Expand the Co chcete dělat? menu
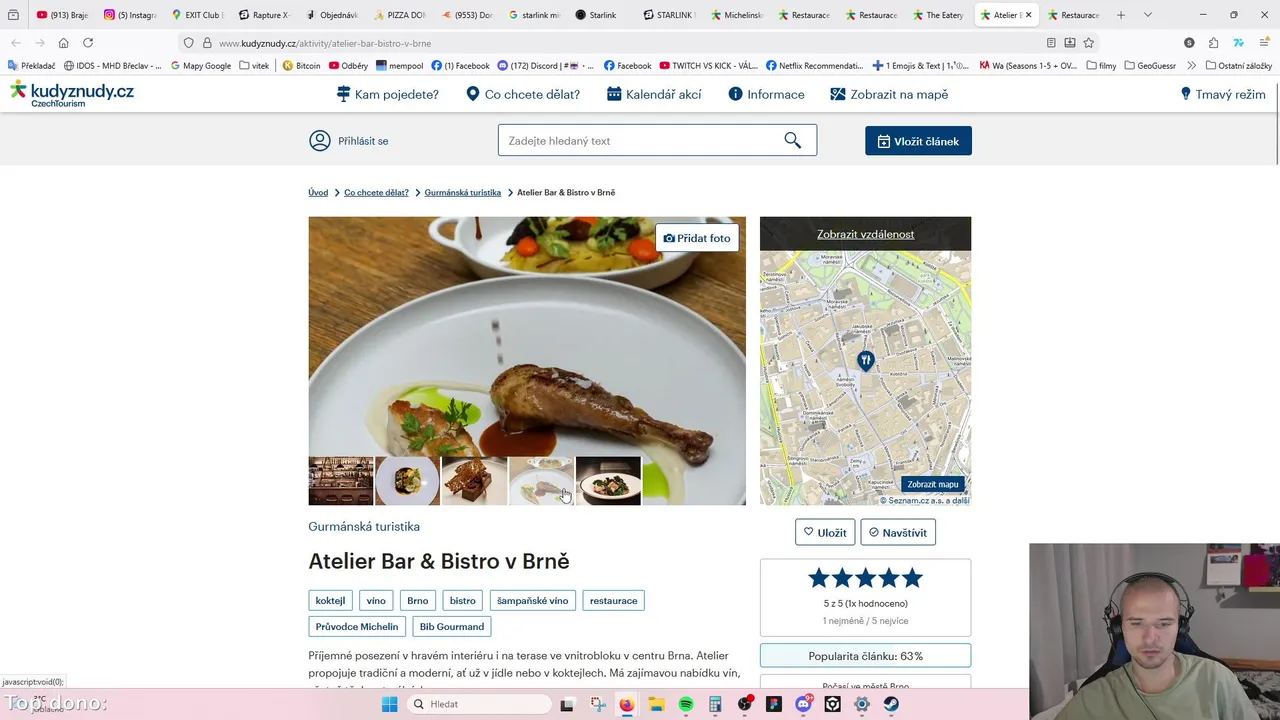Image resolution: width=1280 pixels, height=720 pixels. pos(523,94)
